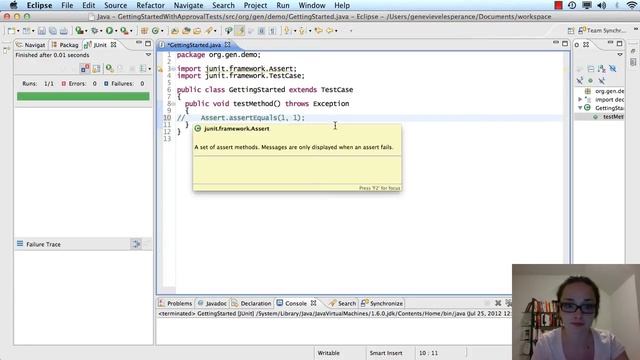
Task: Maximize the JUnit view panel
Action: pos(148,44)
